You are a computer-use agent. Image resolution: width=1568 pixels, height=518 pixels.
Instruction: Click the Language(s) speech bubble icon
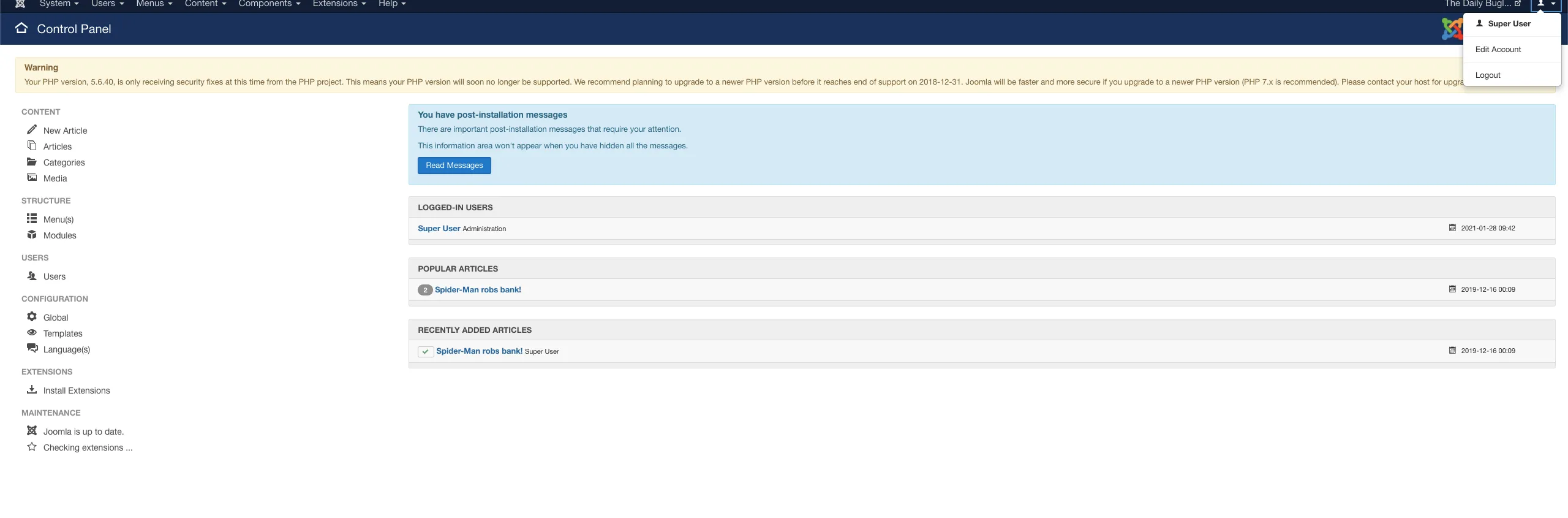tap(32, 349)
